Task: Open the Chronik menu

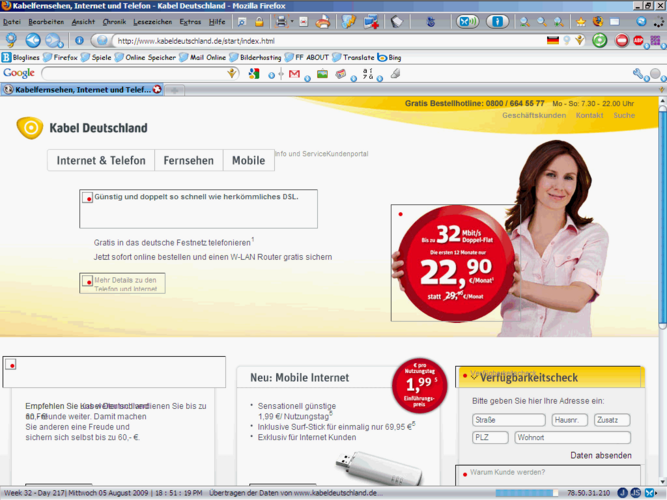Action: point(114,22)
